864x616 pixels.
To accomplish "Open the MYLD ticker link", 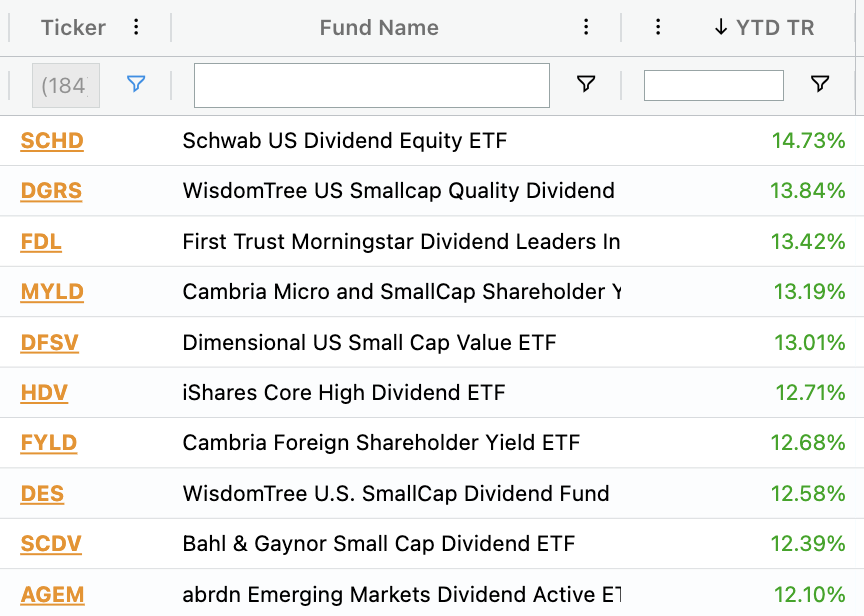I will click(x=52, y=292).
